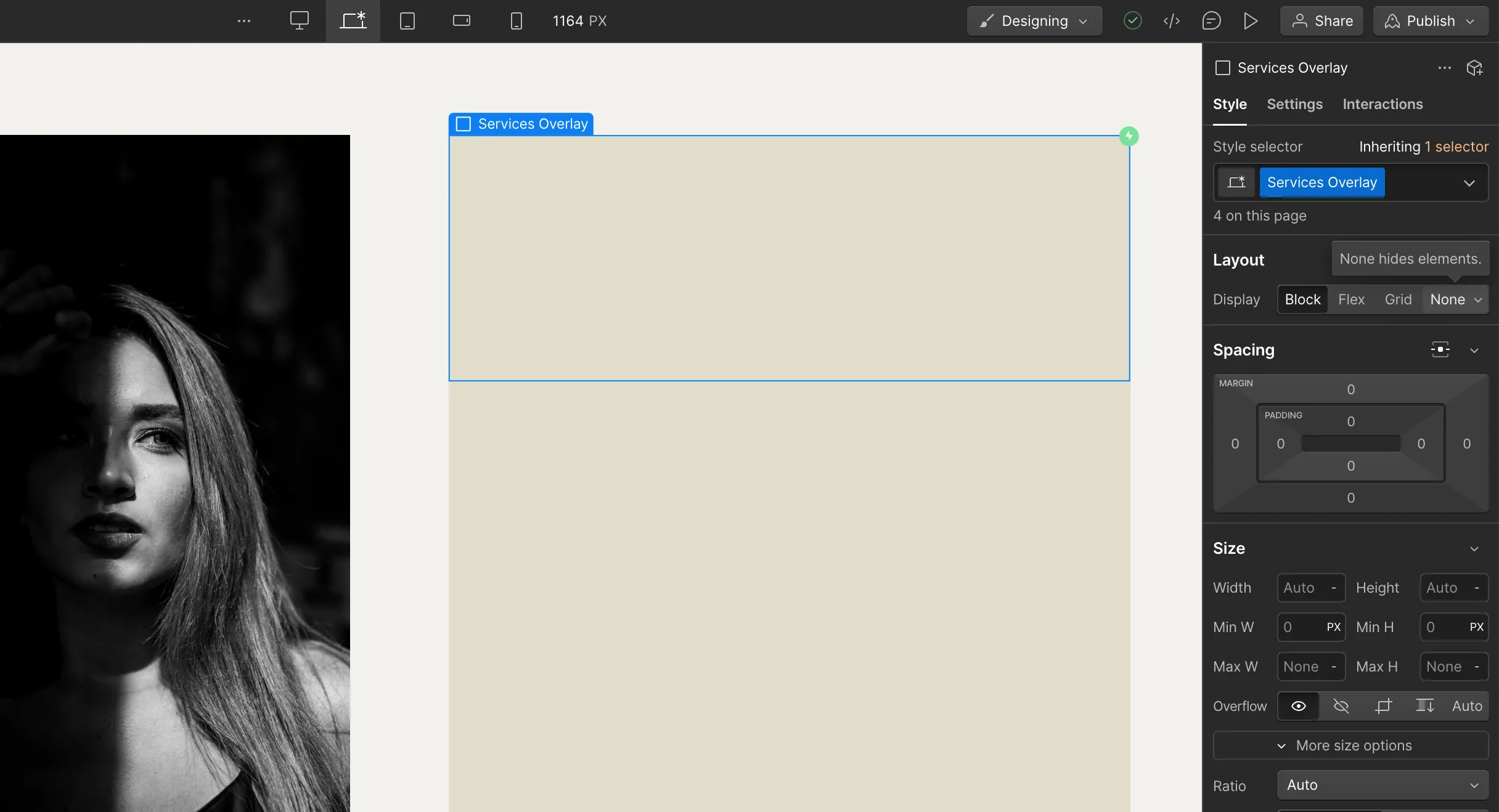Viewport: 1499px width, 812px height.
Task: Set Overflow to visible with eye toggle
Action: click(1299, 706)
